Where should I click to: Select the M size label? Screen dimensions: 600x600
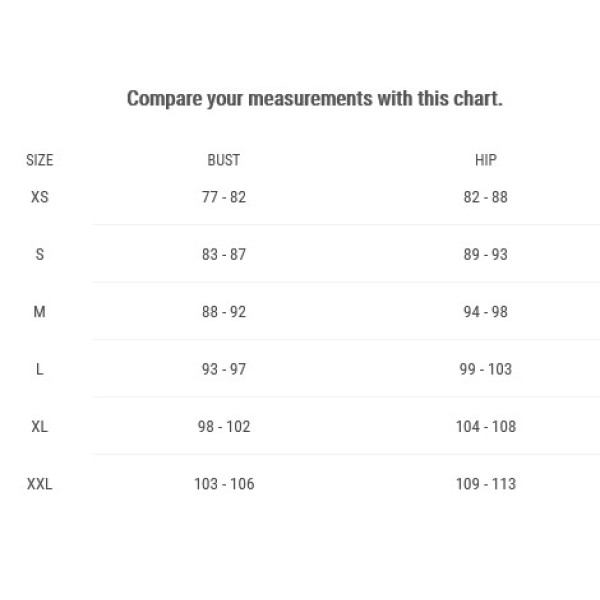pyautogui.click(x=39, y=312)
